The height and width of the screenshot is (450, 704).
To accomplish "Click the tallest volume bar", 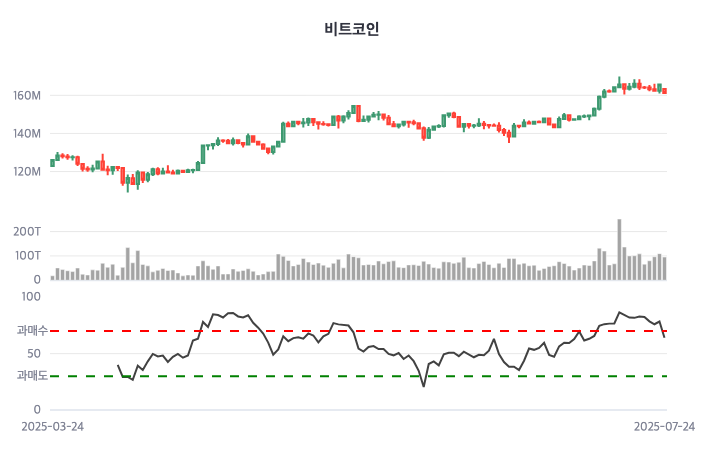I will [x=619, y=249].
